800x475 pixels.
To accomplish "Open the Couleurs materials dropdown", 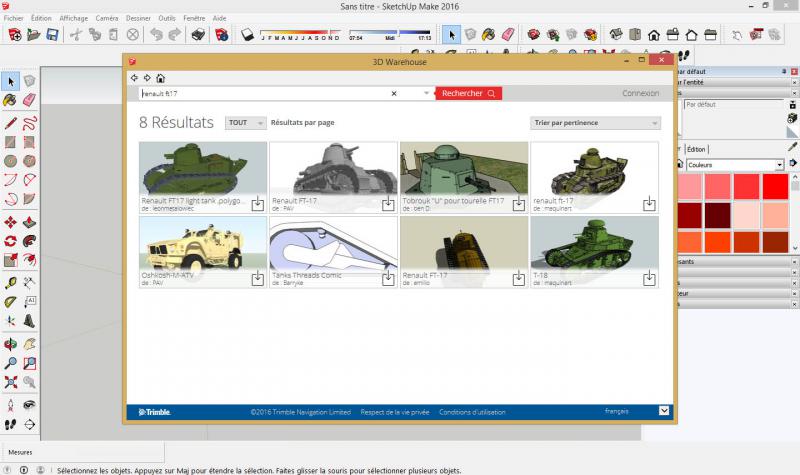I will pos(735,165).
